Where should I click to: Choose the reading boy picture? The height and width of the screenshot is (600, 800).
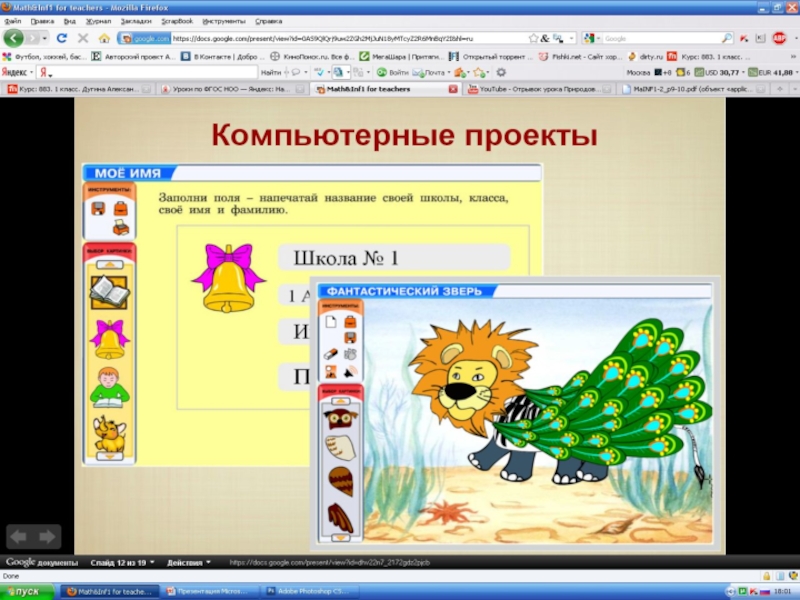pos(109,386)
